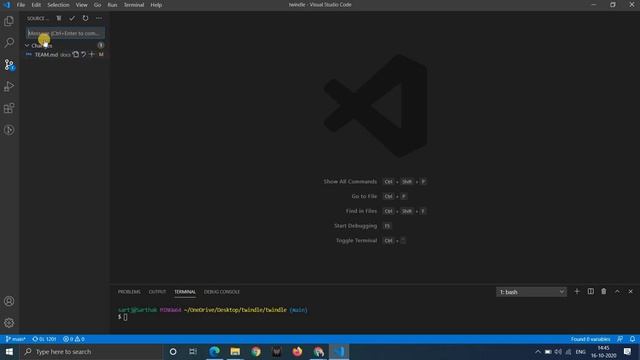The height and width of the screenshot is (360, 640).
Task: Open the Source Control view icon
Action: coord(9,64)
